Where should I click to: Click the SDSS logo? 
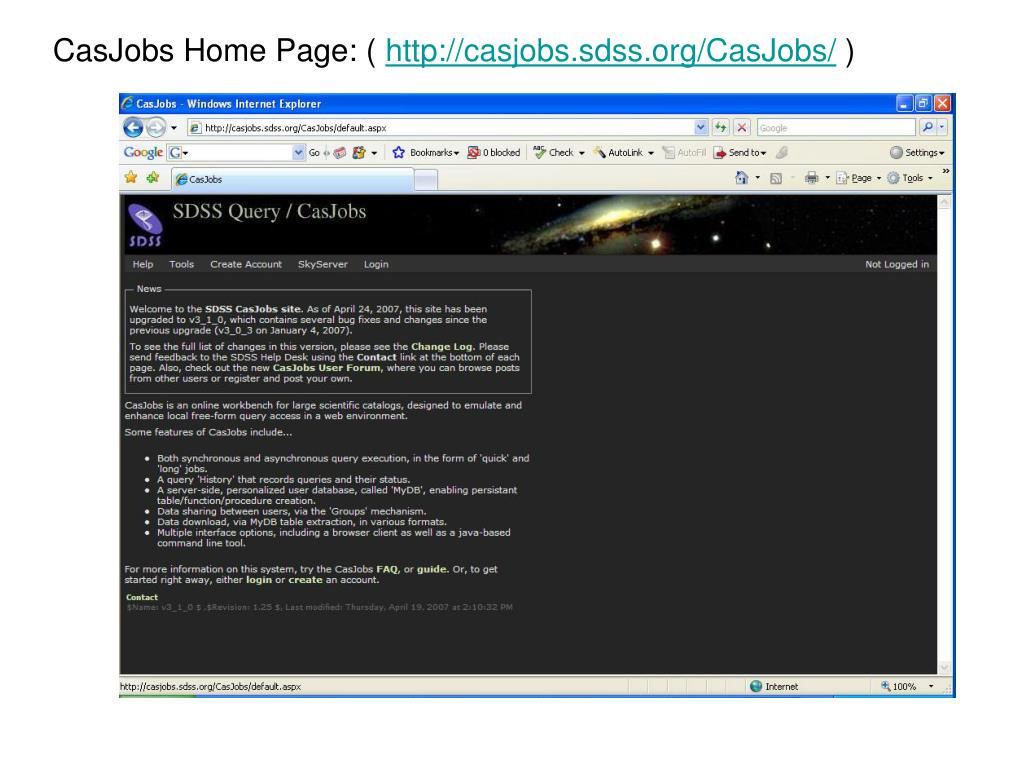pyautogui.click(x=145, y=225)
